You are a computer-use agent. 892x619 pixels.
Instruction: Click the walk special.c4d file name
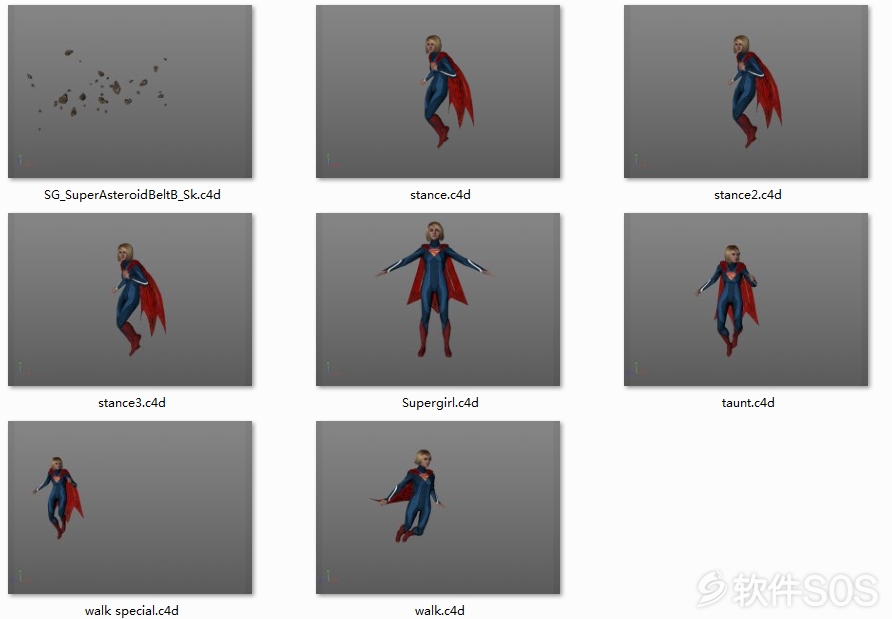(132, 611)
